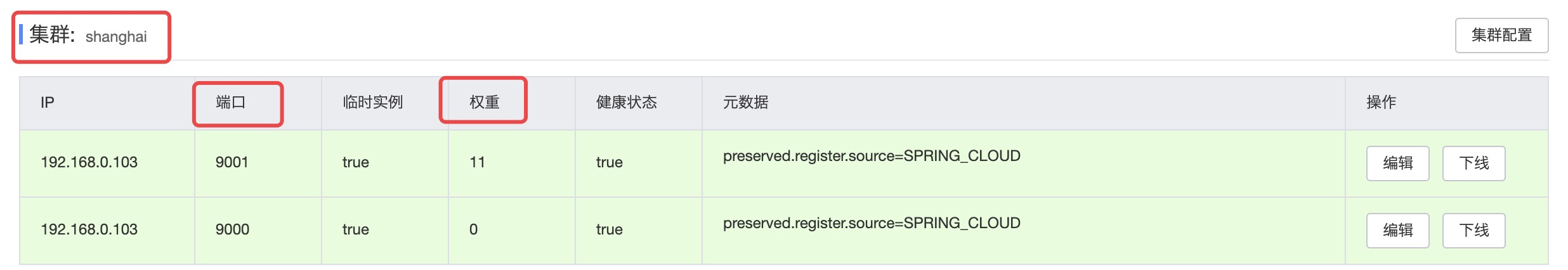Click the 操作 column header
Image resolution: width=1568 pixels, height=270 pixels.
click(x=1381, y=103)
